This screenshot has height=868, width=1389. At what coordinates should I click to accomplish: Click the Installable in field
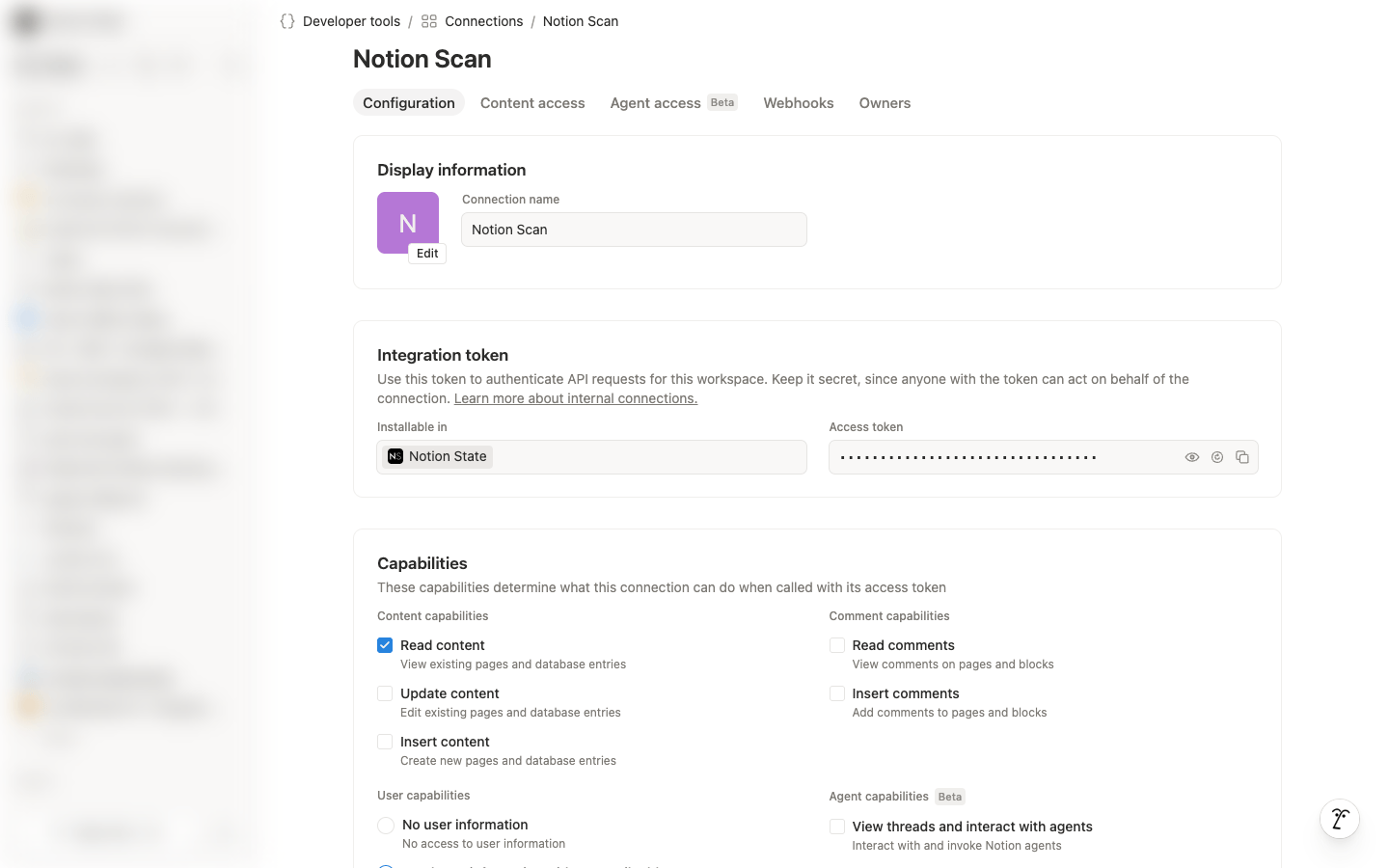(591, 457)
